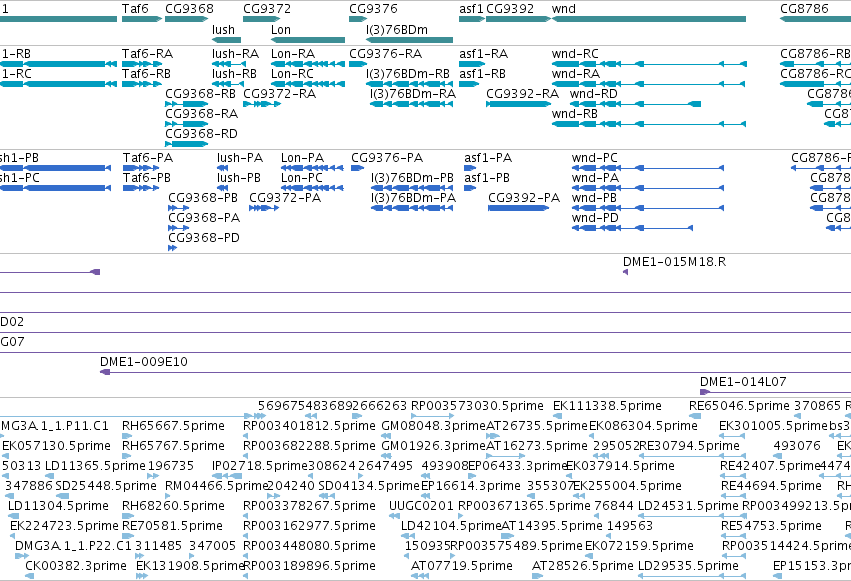Screen dimensions: 851x581
Task: Click the l(3)76BDm-PB protein
Action: [x=412, y=188]
